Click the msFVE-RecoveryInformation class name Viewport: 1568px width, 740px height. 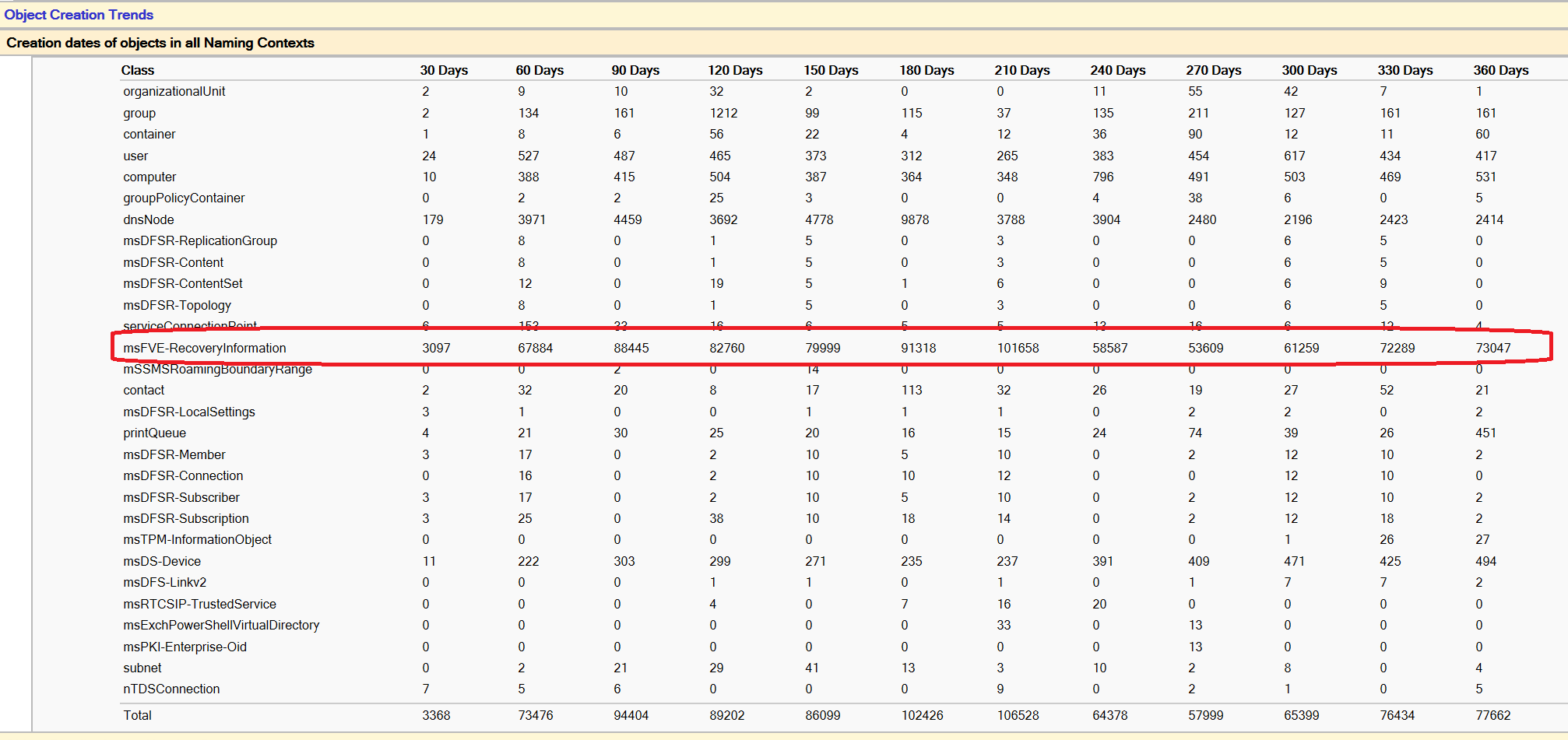205,348
